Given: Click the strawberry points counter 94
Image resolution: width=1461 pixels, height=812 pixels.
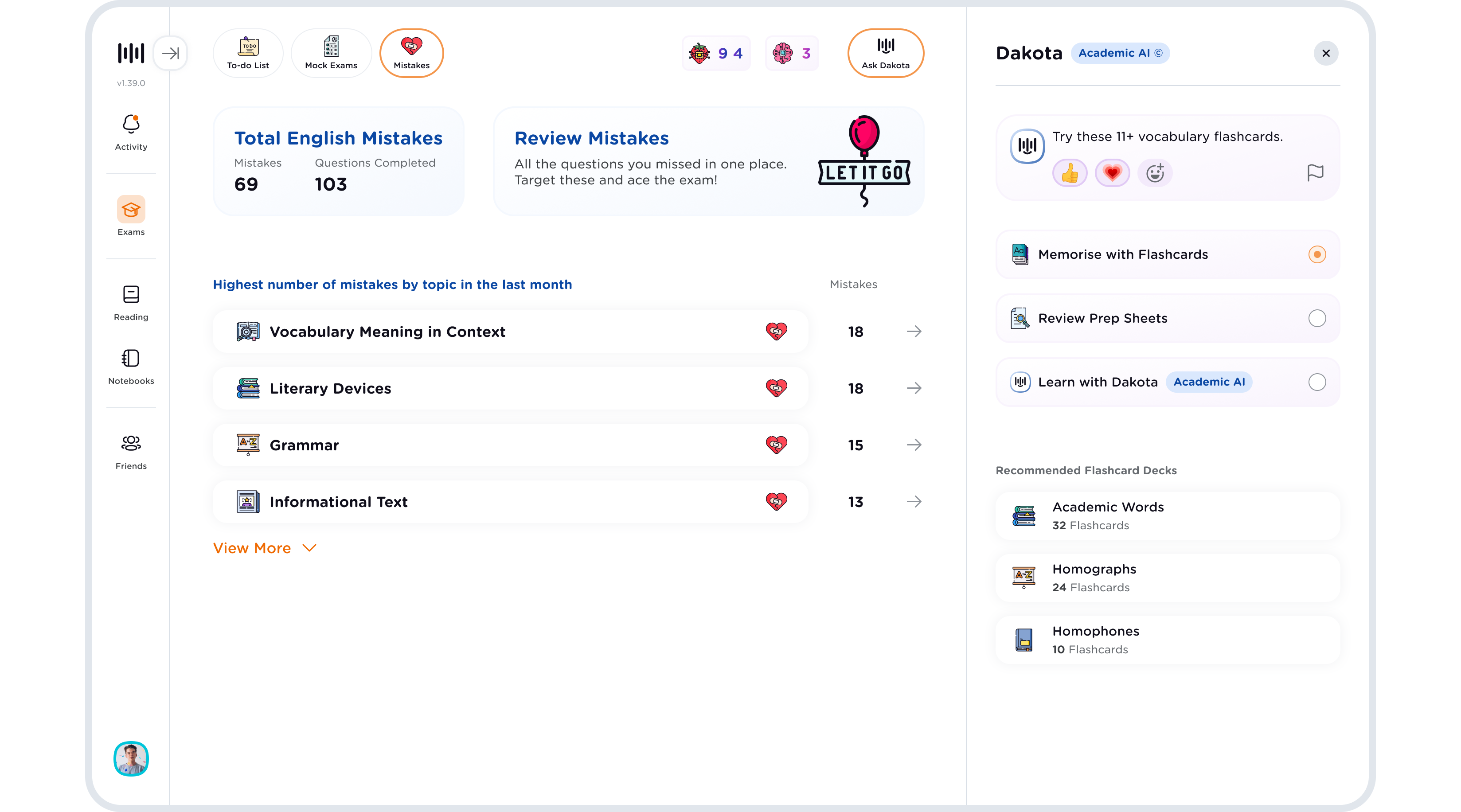Looking at the screenshot, I should click(x=716, y=53).
